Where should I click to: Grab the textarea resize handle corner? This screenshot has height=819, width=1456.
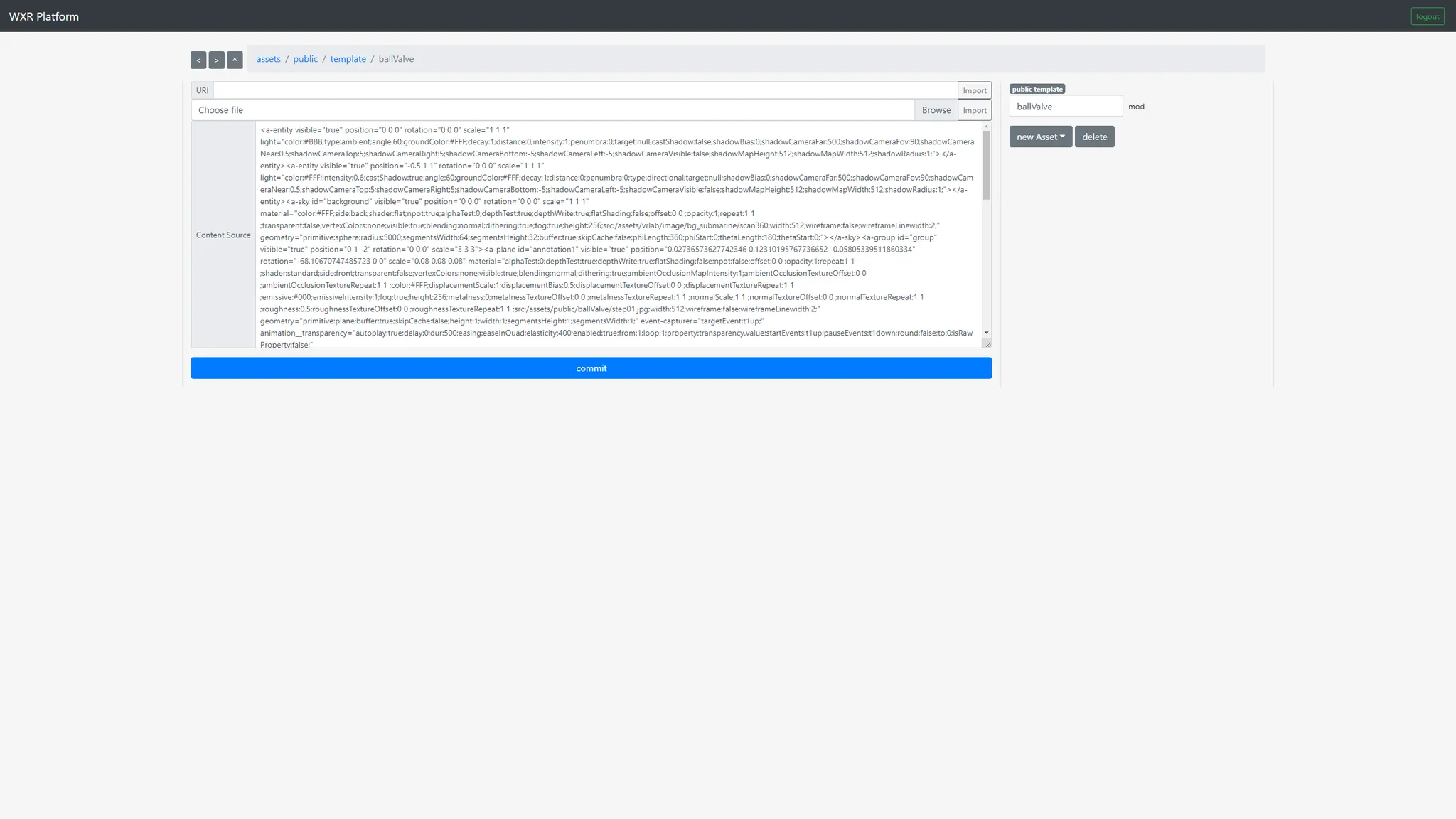tap(987, 344)
